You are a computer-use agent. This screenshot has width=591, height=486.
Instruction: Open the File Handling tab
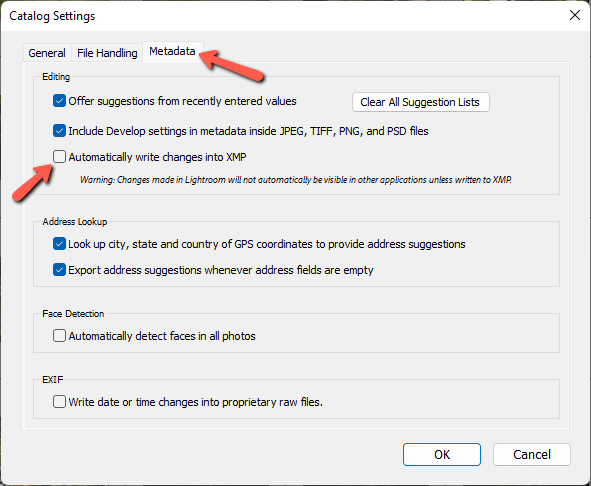[x=107, y=53]
